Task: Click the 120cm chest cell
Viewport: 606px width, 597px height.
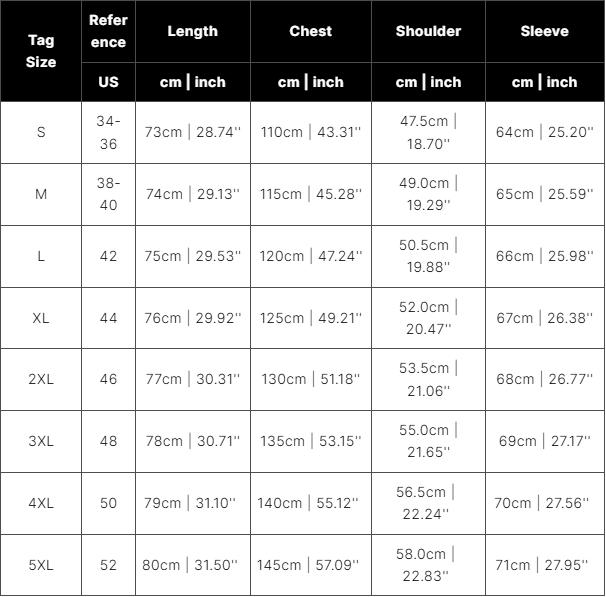Action: click(x=310, y=256)
